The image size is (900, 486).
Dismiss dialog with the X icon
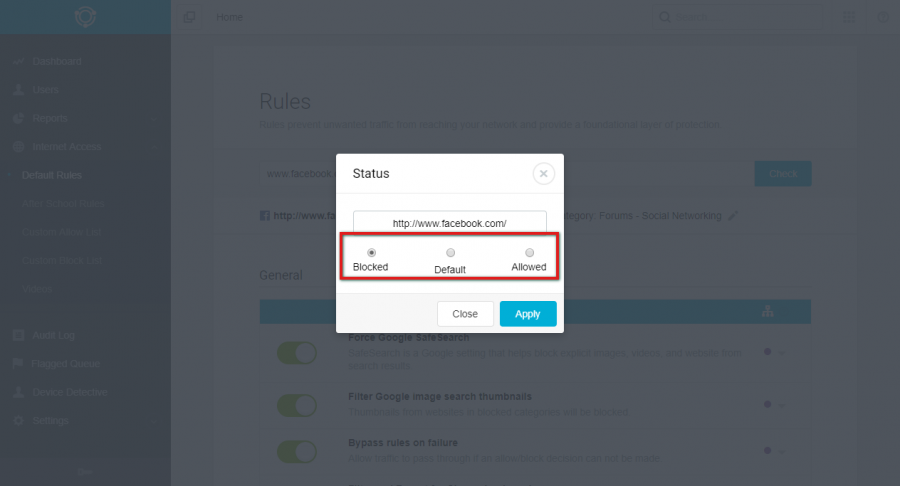[544, 173]
